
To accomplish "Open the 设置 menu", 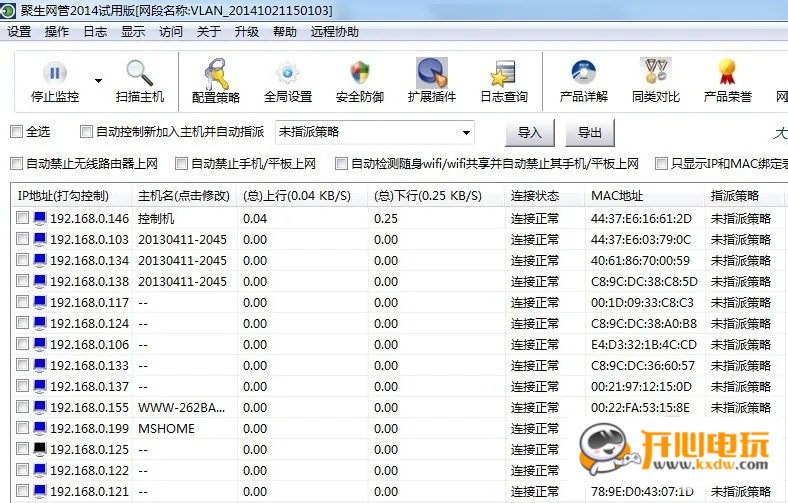I will click(19, 32).
